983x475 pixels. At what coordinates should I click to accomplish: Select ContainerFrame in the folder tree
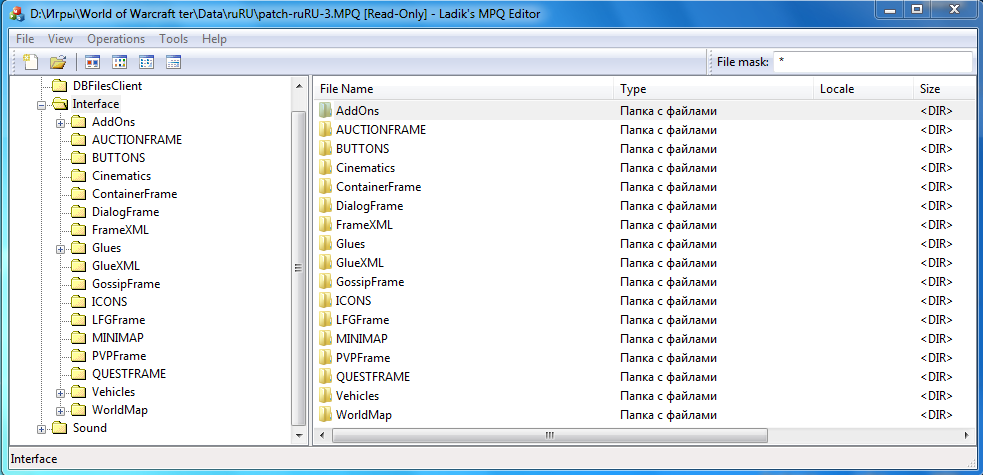[x=135, y=194]
